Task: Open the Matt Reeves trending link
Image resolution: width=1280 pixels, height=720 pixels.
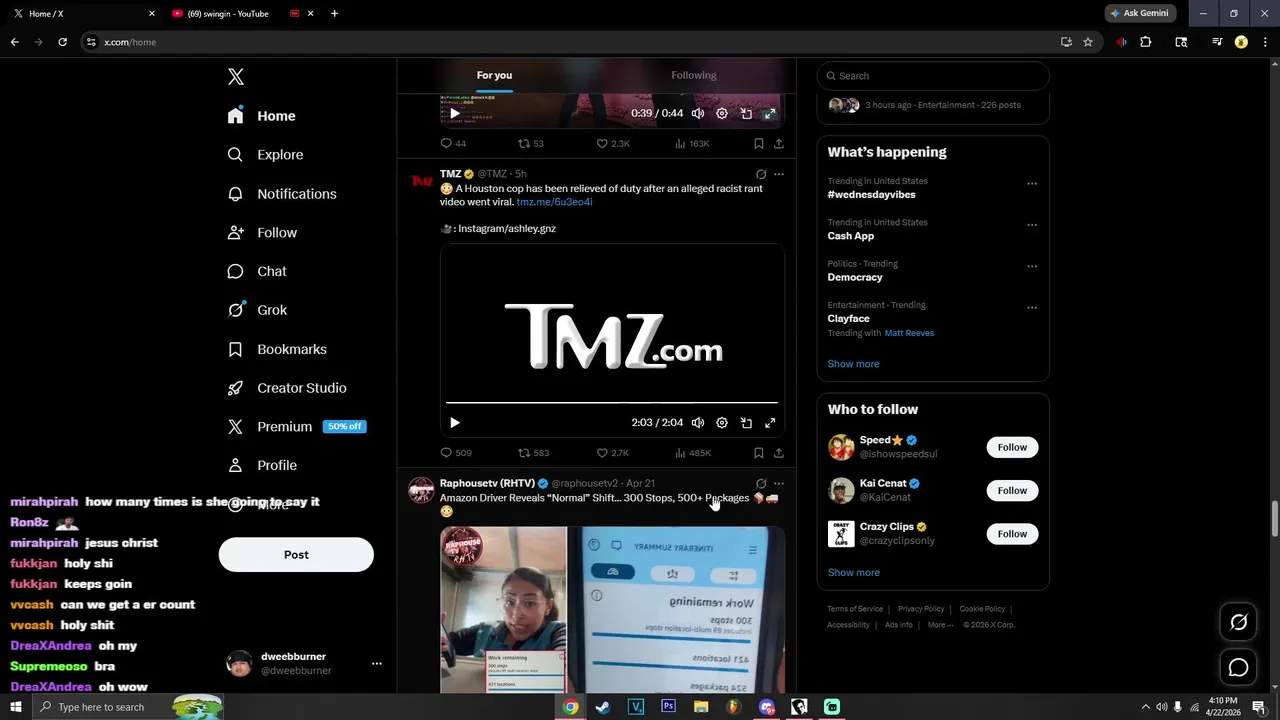Action: [x=909, y=333]
